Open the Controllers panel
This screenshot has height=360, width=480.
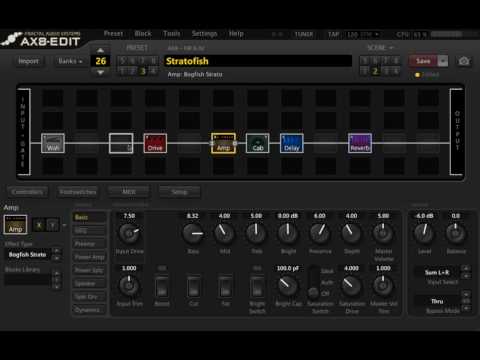point(27,192)
